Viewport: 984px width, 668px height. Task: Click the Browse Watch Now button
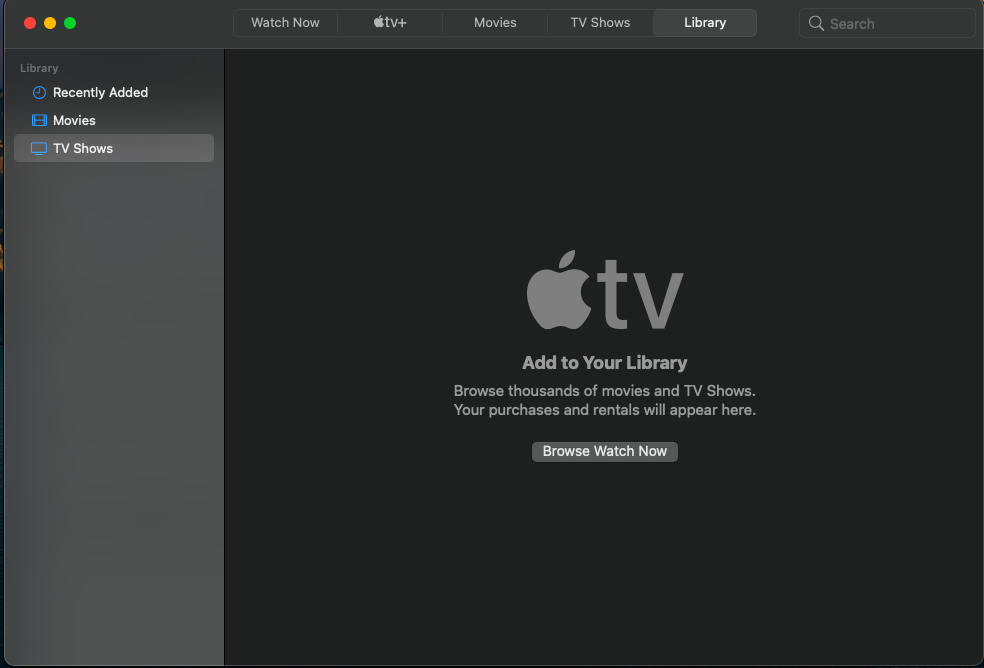[x=604, y=451]
